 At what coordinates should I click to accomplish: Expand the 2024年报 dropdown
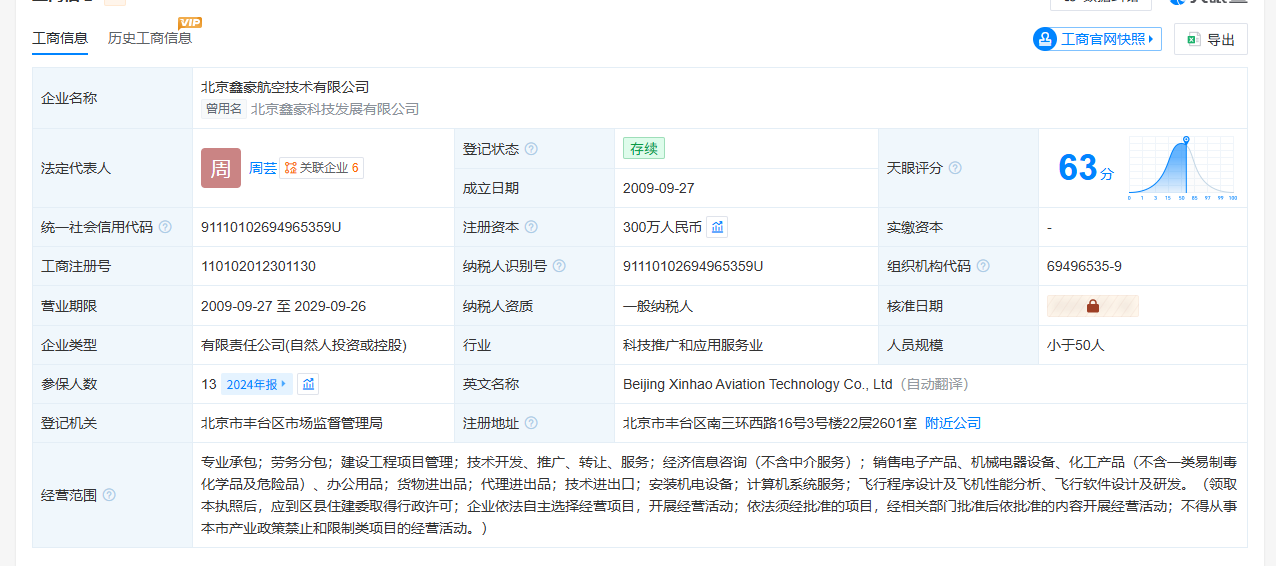pos(257,384)
